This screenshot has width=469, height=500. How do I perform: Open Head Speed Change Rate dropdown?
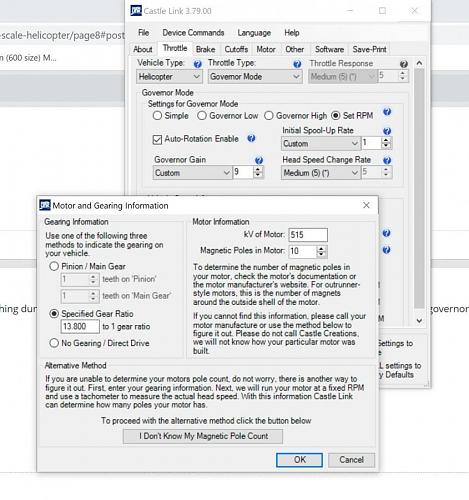pos(320,173)
